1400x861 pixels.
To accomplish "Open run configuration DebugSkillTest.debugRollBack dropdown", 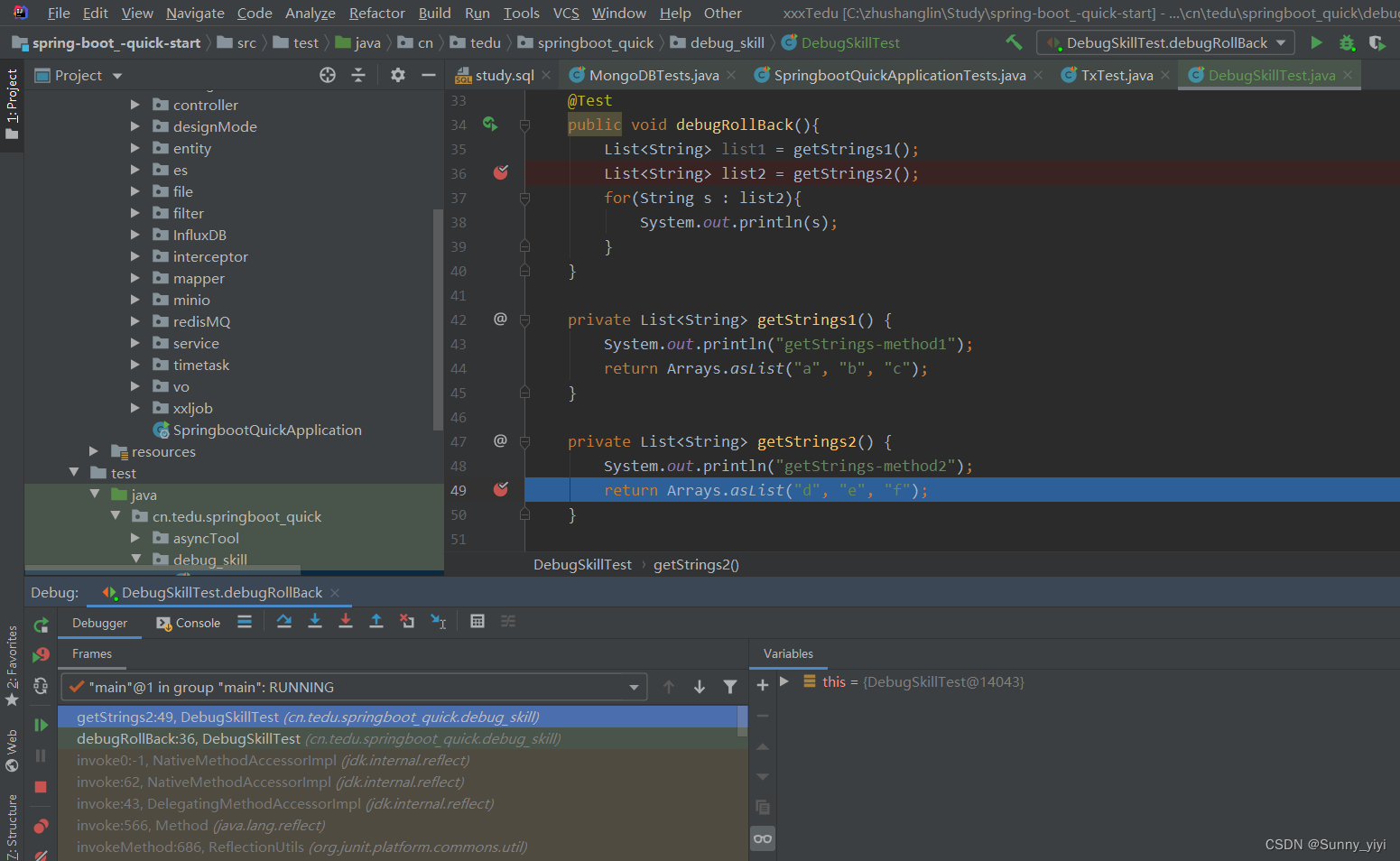I will (1166, 42).
